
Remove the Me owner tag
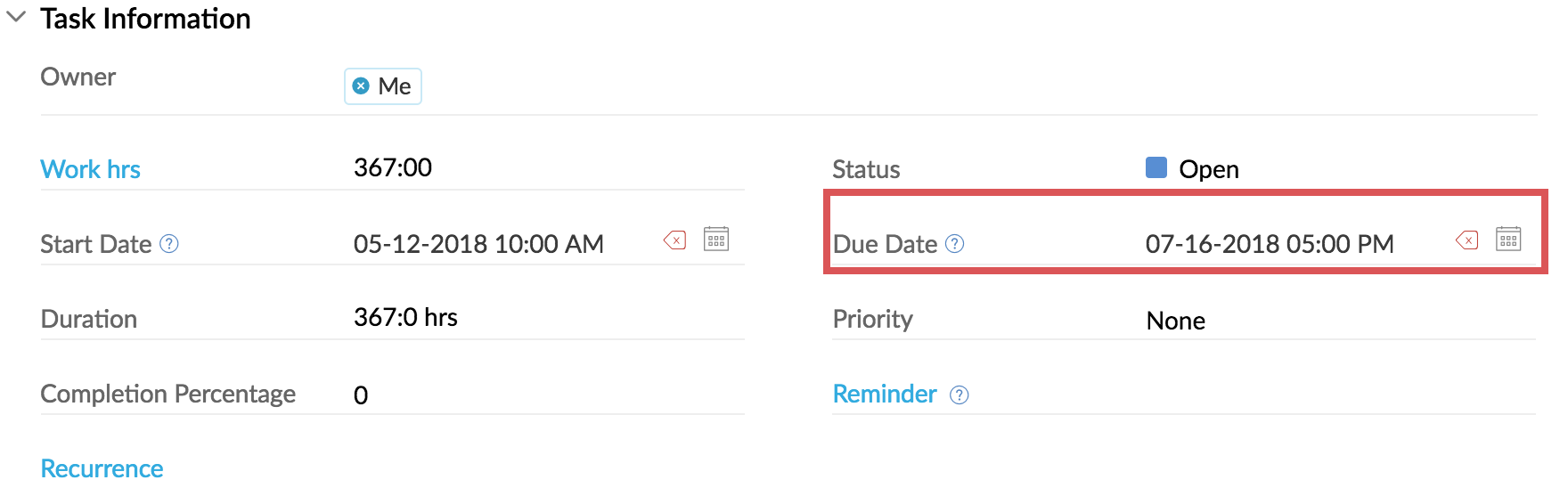coord(361,85)
